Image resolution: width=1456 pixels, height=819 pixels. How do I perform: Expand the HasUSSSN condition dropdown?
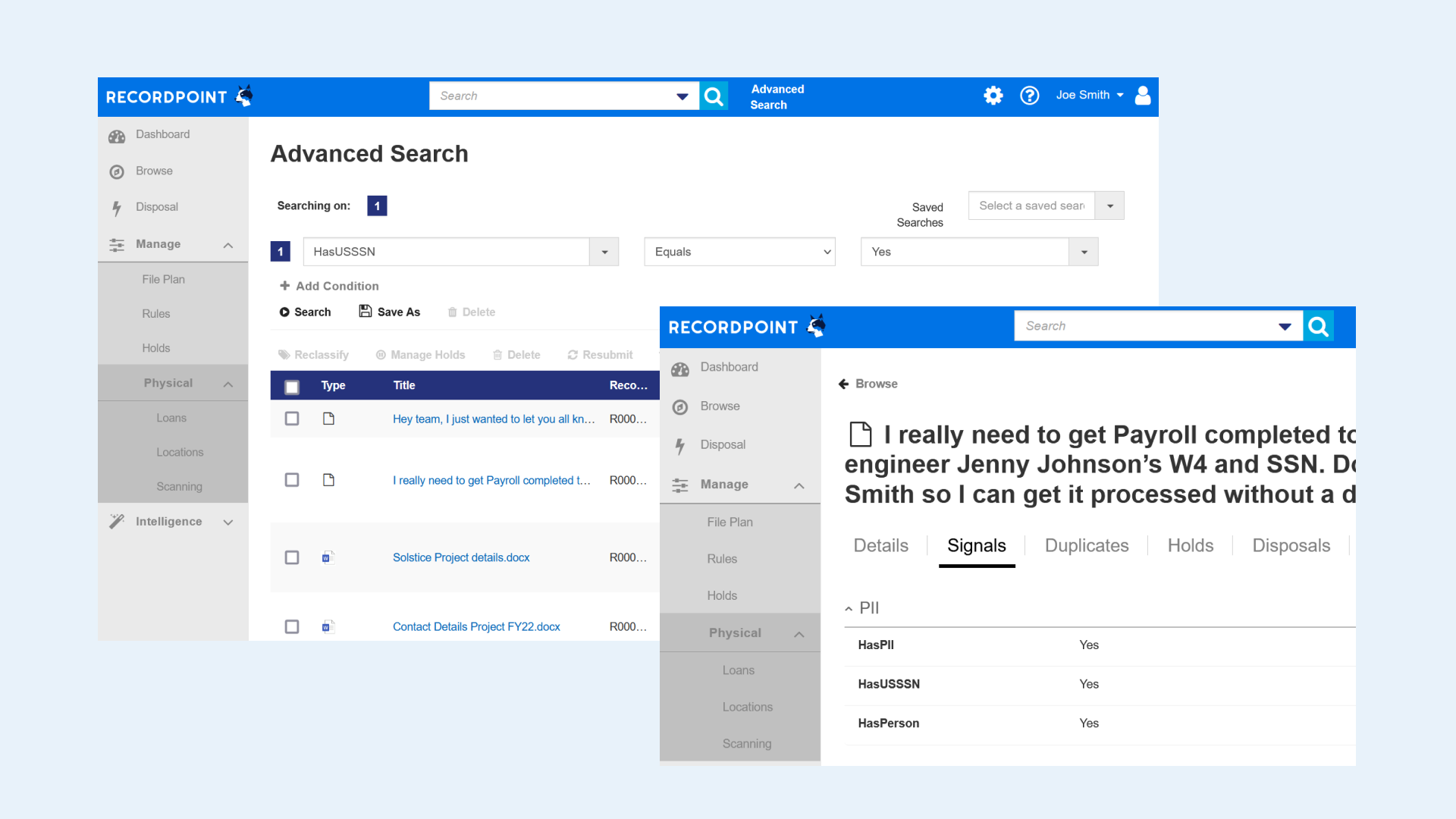(605, 251)
